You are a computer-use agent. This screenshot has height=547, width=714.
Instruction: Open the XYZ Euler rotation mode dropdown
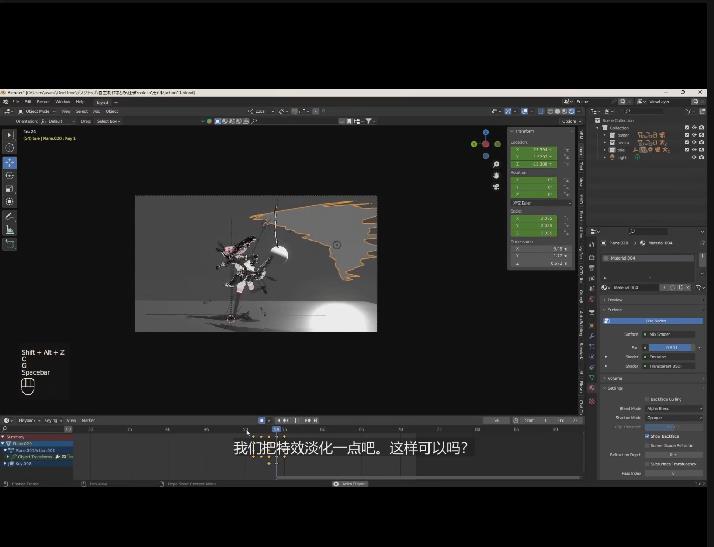click(544, 203)
